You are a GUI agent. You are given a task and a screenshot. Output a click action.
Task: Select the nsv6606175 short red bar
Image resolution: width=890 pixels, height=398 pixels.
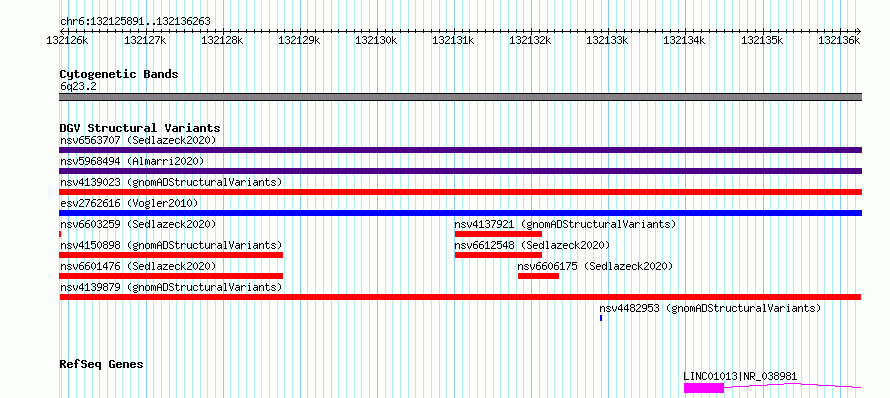point(538,276)
